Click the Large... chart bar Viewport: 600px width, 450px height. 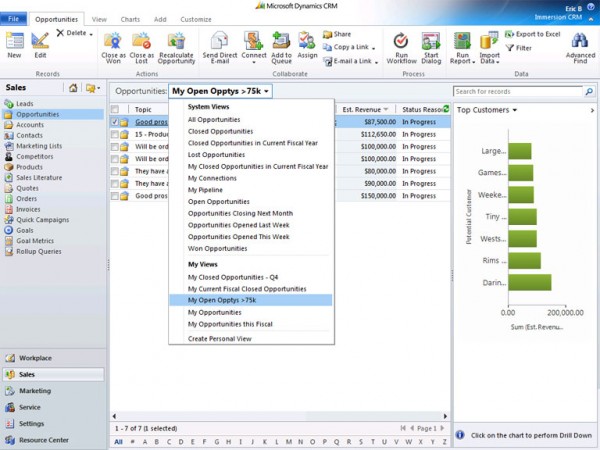[520, 151]
